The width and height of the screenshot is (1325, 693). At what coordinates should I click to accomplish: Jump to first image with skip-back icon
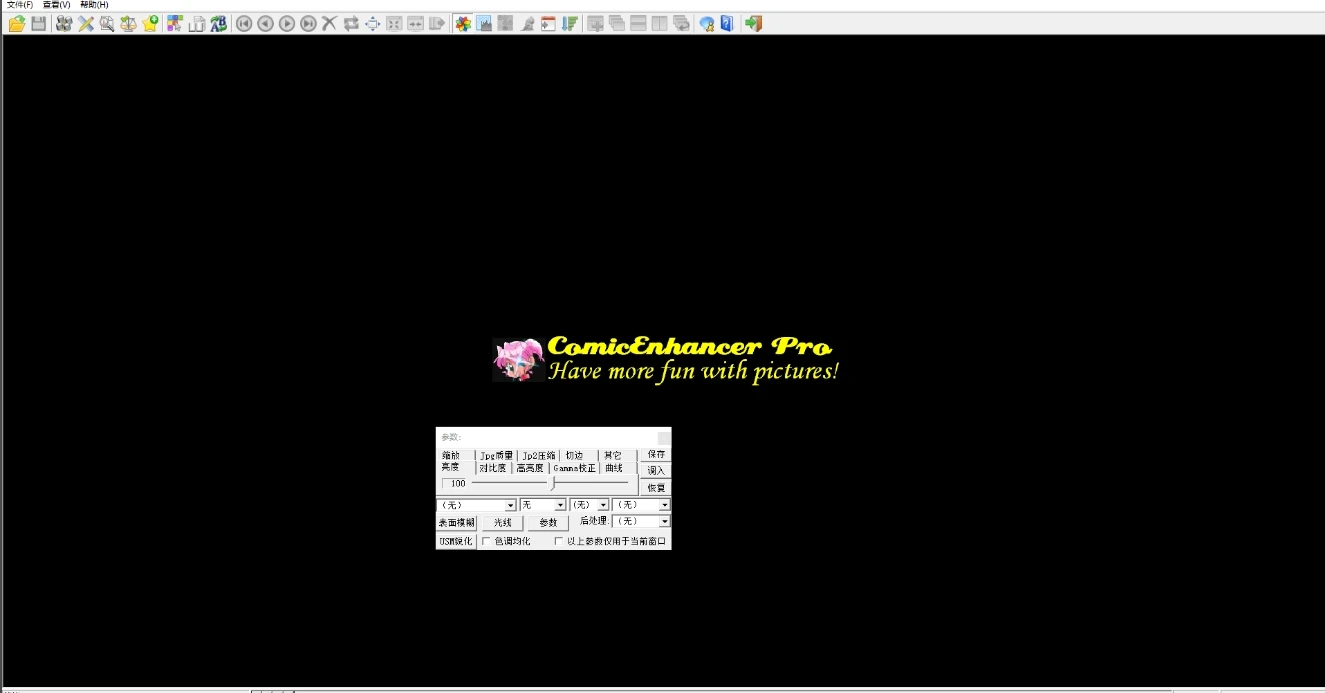(244, 24)
